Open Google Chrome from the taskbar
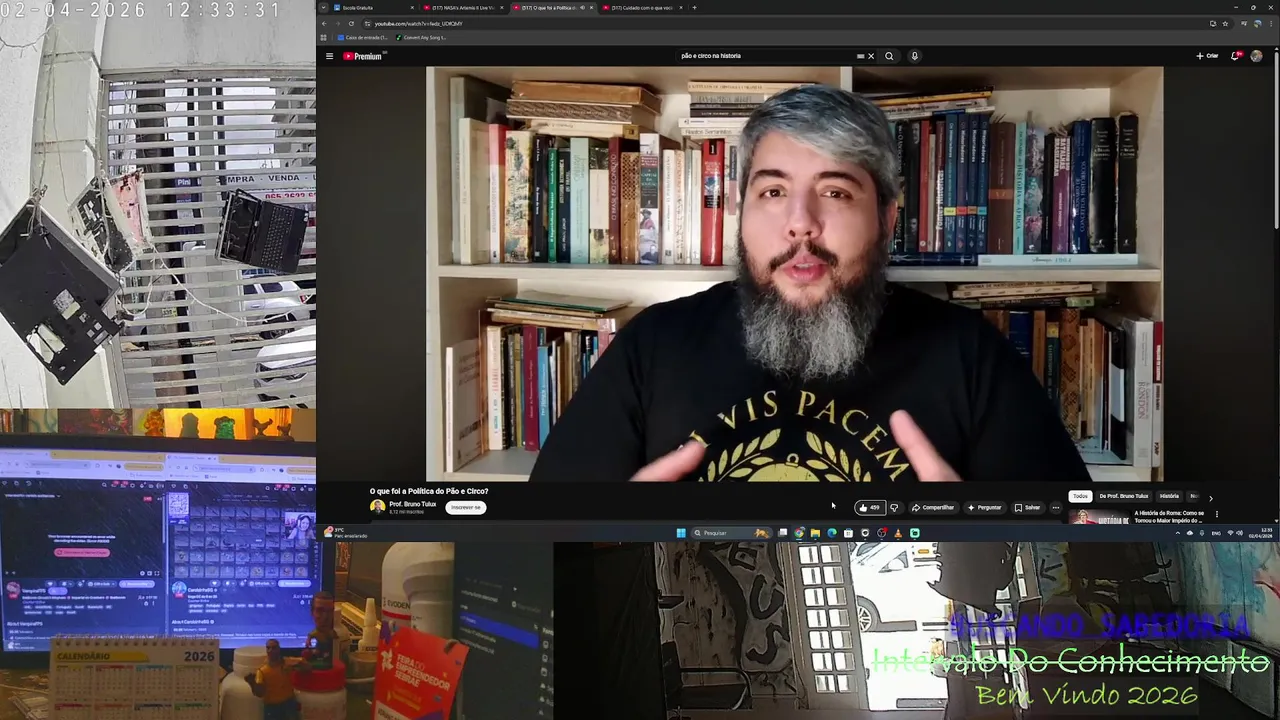Viewport: 1280px width, 720px height. pos(799,533)
